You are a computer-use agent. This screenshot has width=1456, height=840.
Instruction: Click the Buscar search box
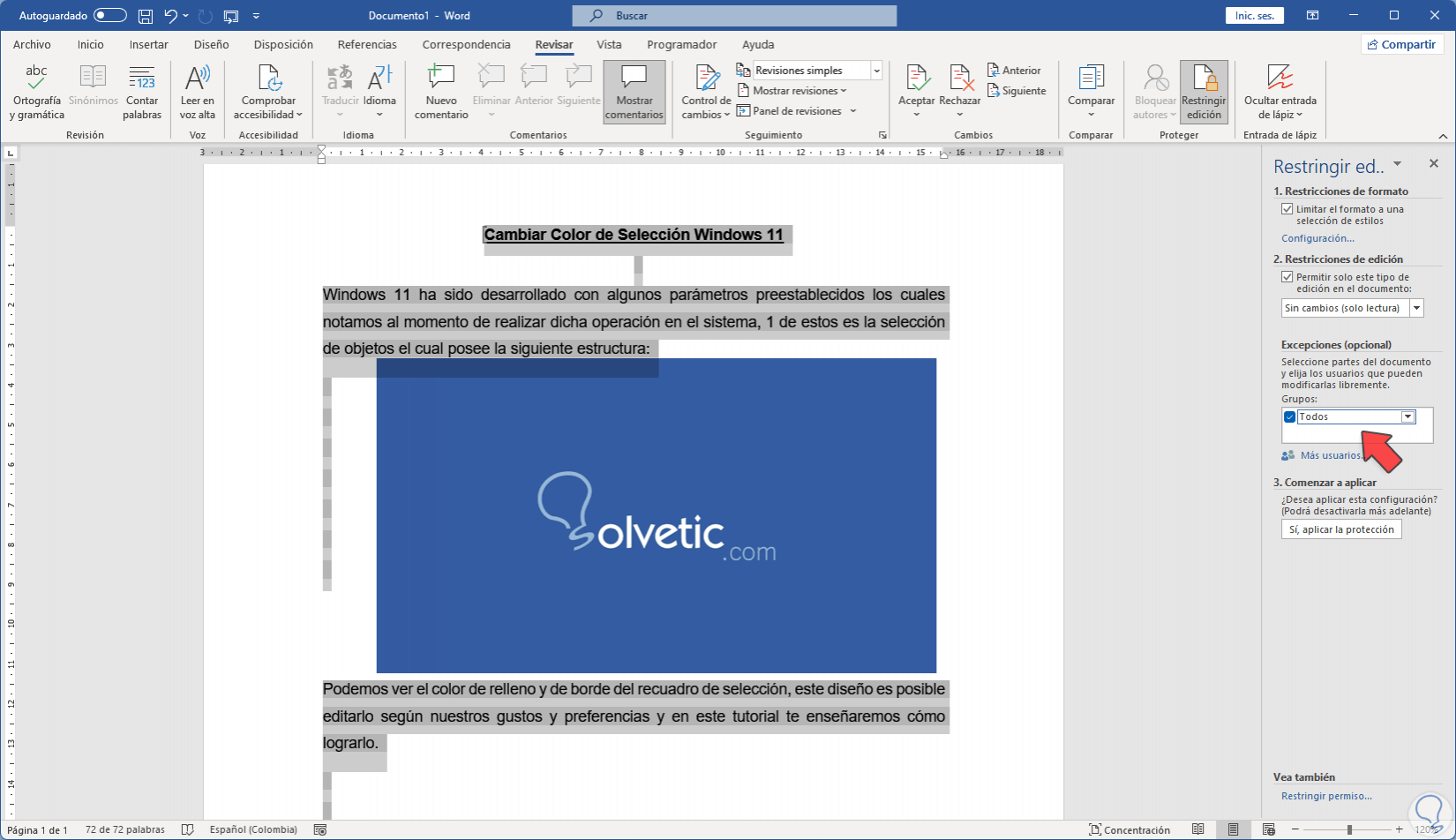[x=734, y=16]
